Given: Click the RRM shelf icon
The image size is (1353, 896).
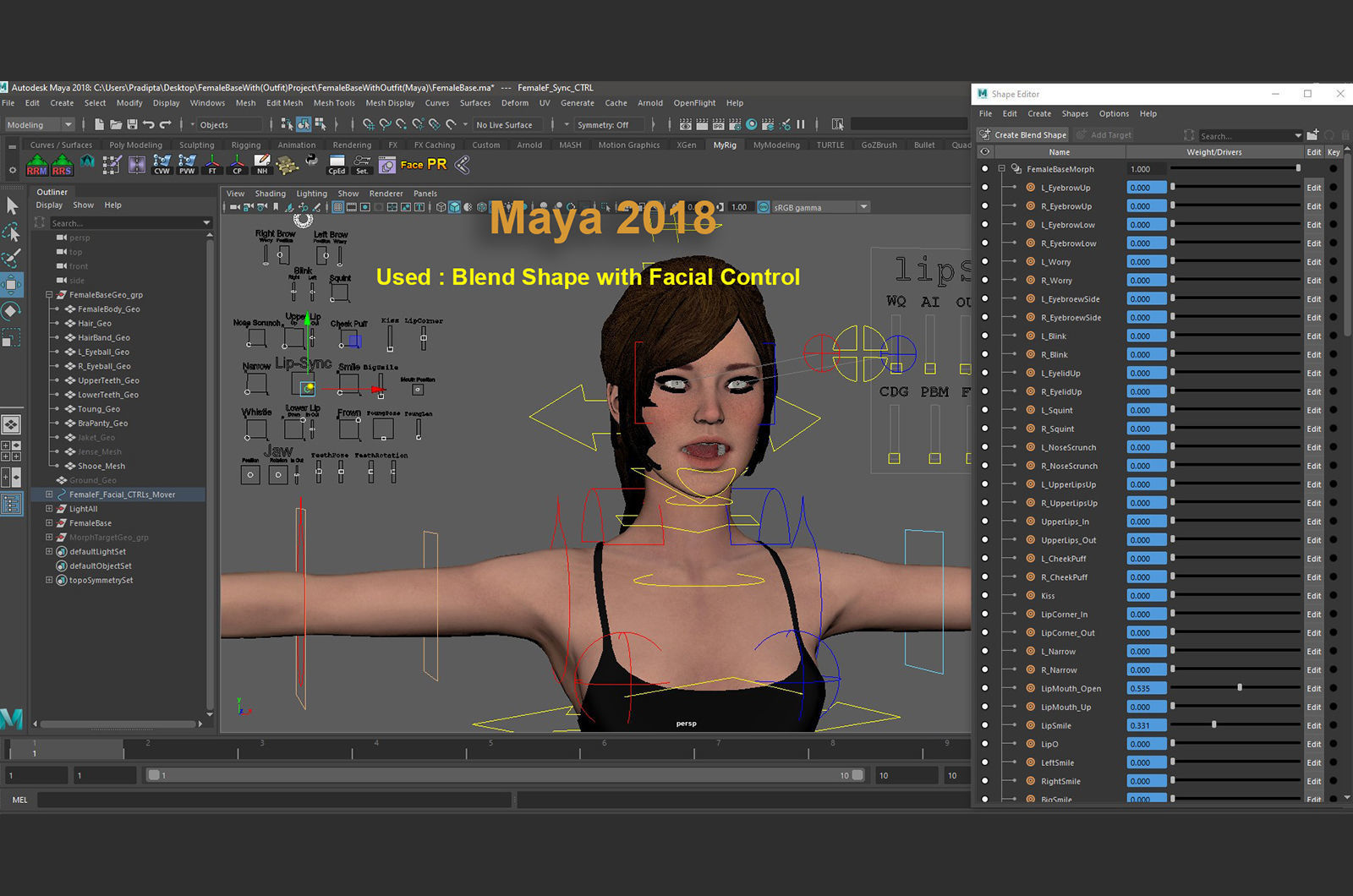Looking at the screenshot, I should pos(36,164).
